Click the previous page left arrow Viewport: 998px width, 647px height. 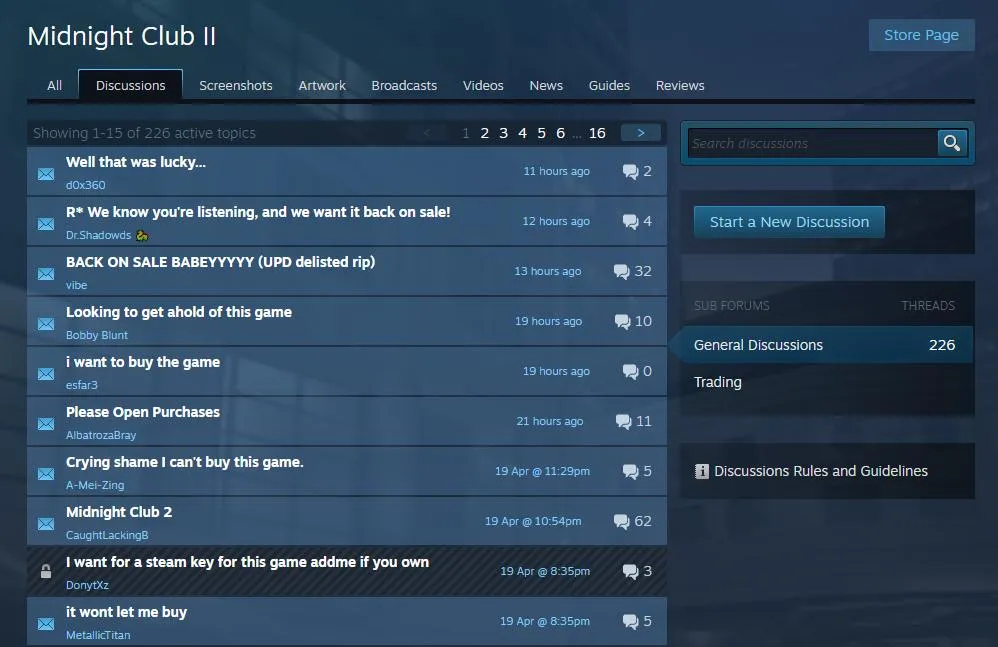(427, 133)
